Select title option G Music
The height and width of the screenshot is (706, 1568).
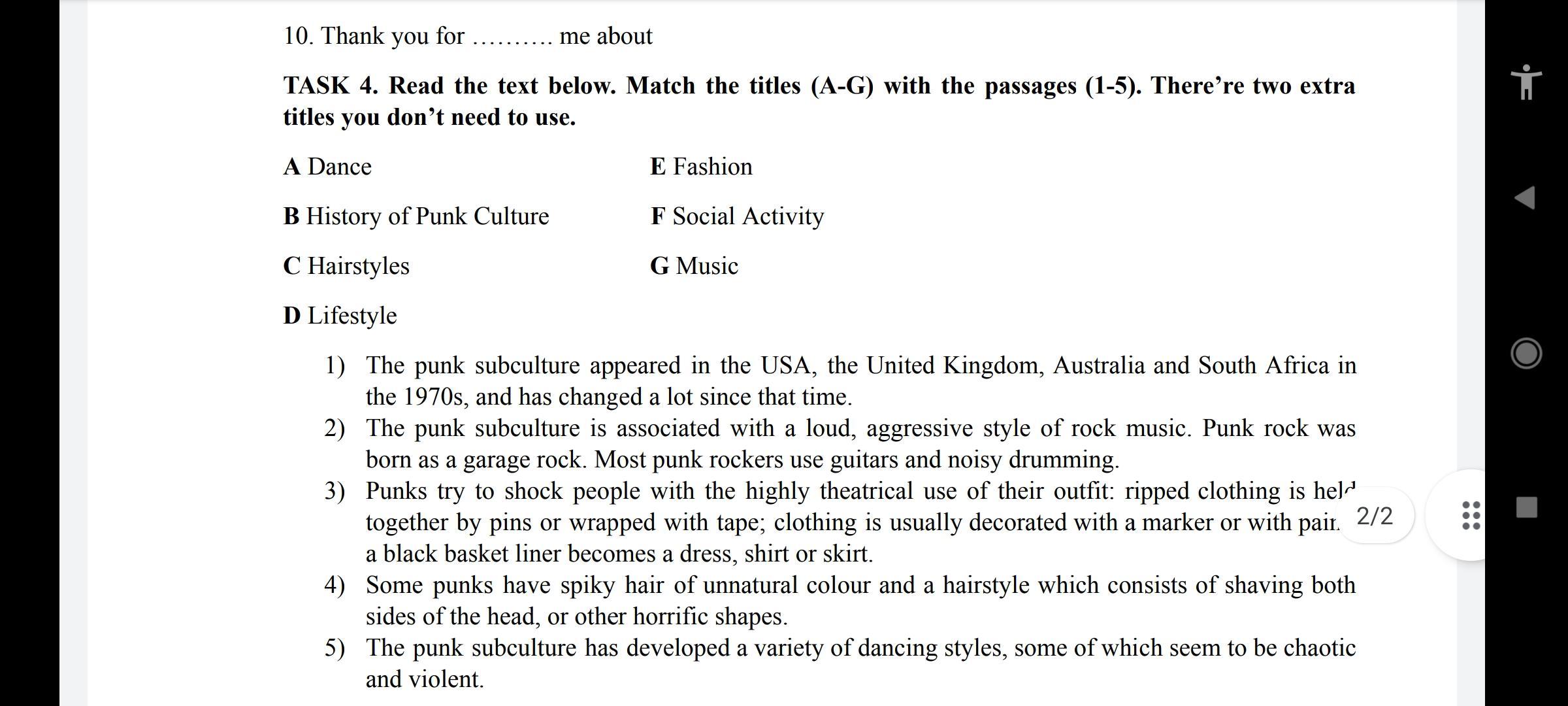[694, 266]
